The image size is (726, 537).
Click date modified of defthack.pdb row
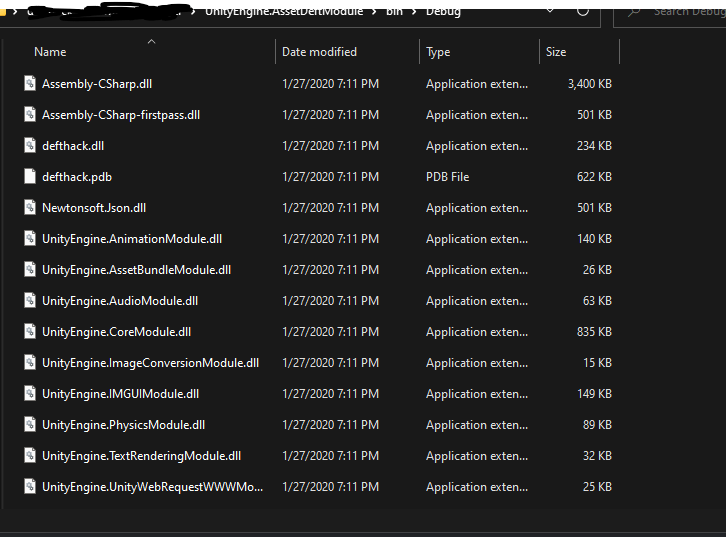click(x=331, y=177)
